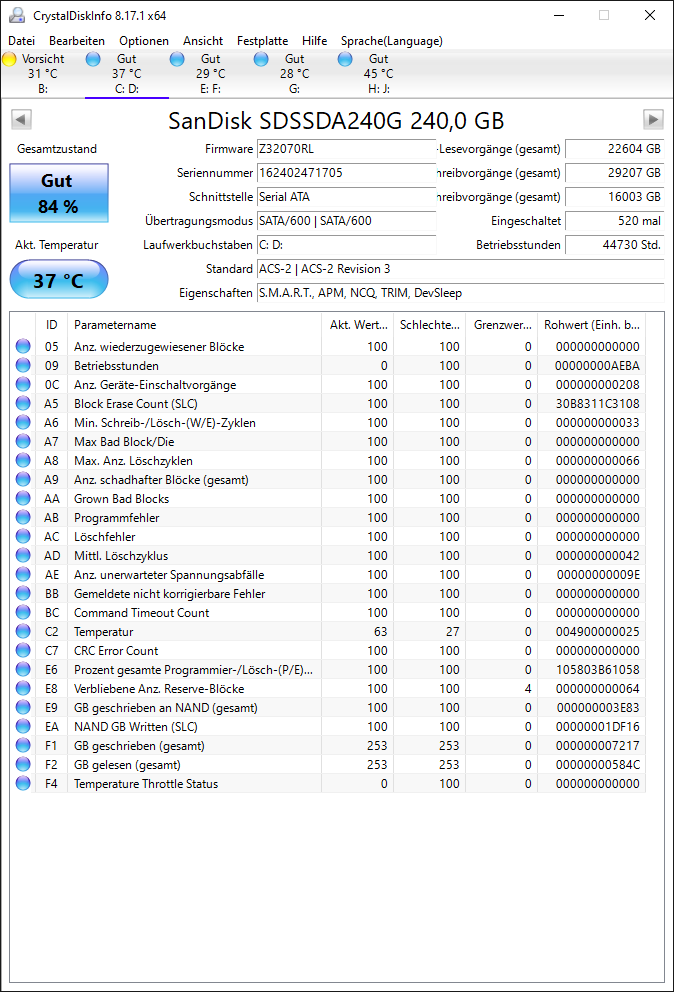Click the Eigenschaften S.M.A.R.T. field

[x=460, y=293]
